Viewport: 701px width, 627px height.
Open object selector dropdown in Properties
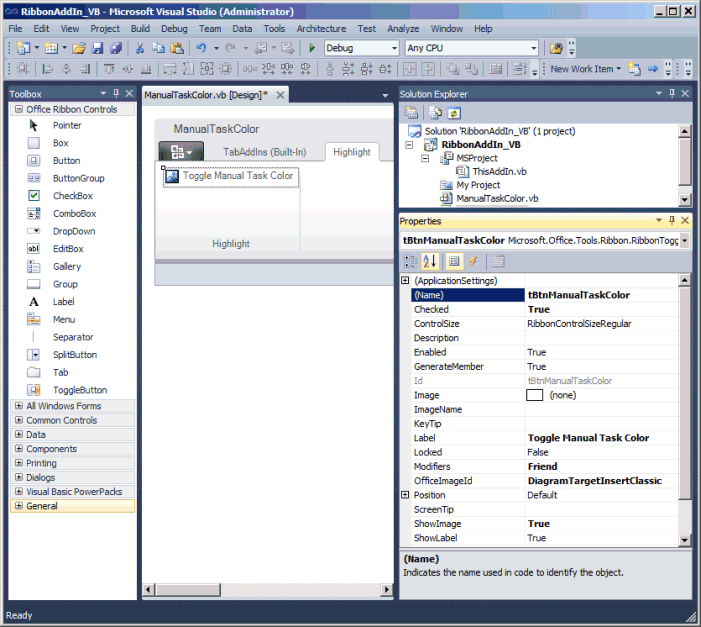684,241
